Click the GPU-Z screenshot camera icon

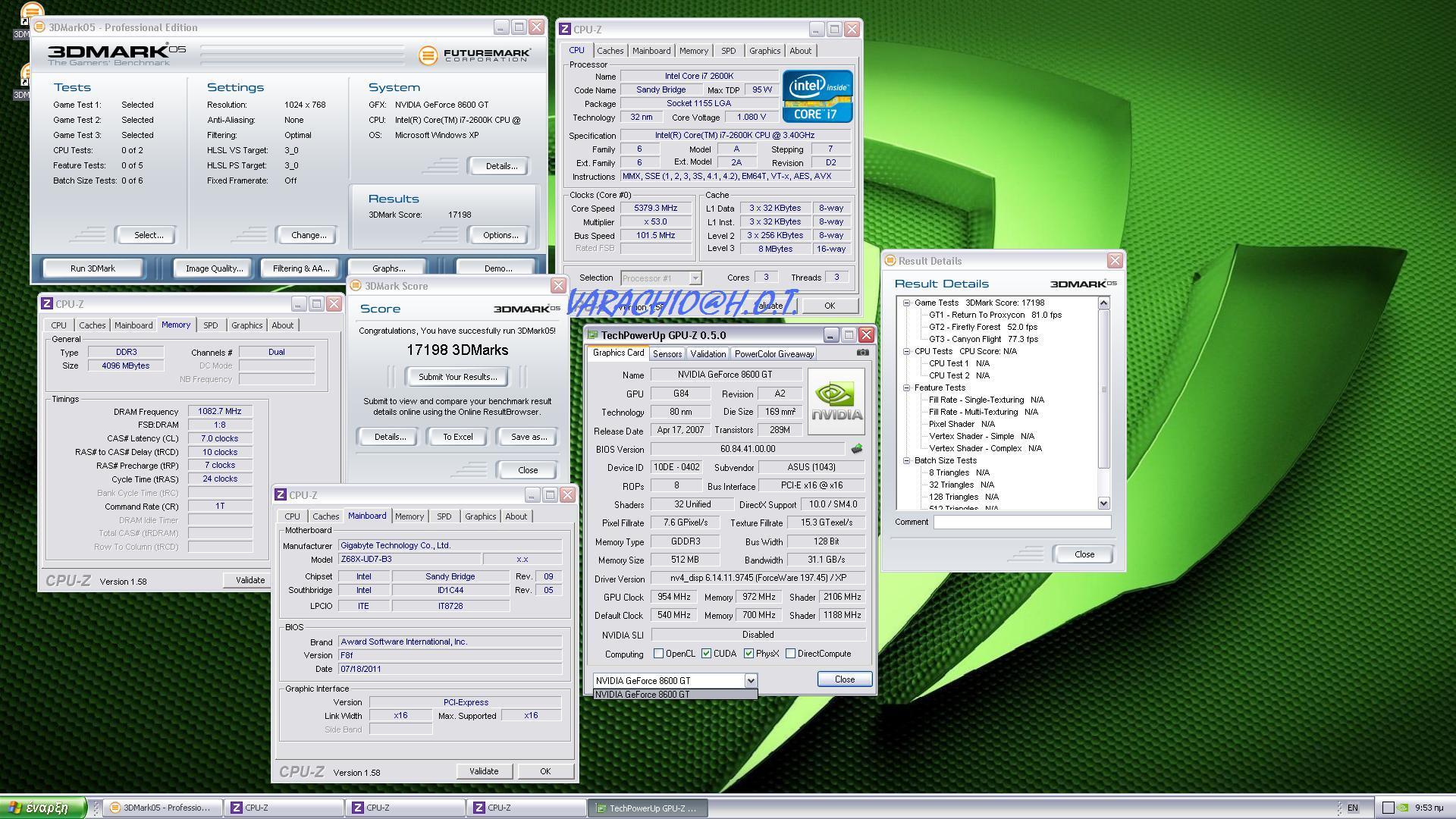tap(862, 353)
